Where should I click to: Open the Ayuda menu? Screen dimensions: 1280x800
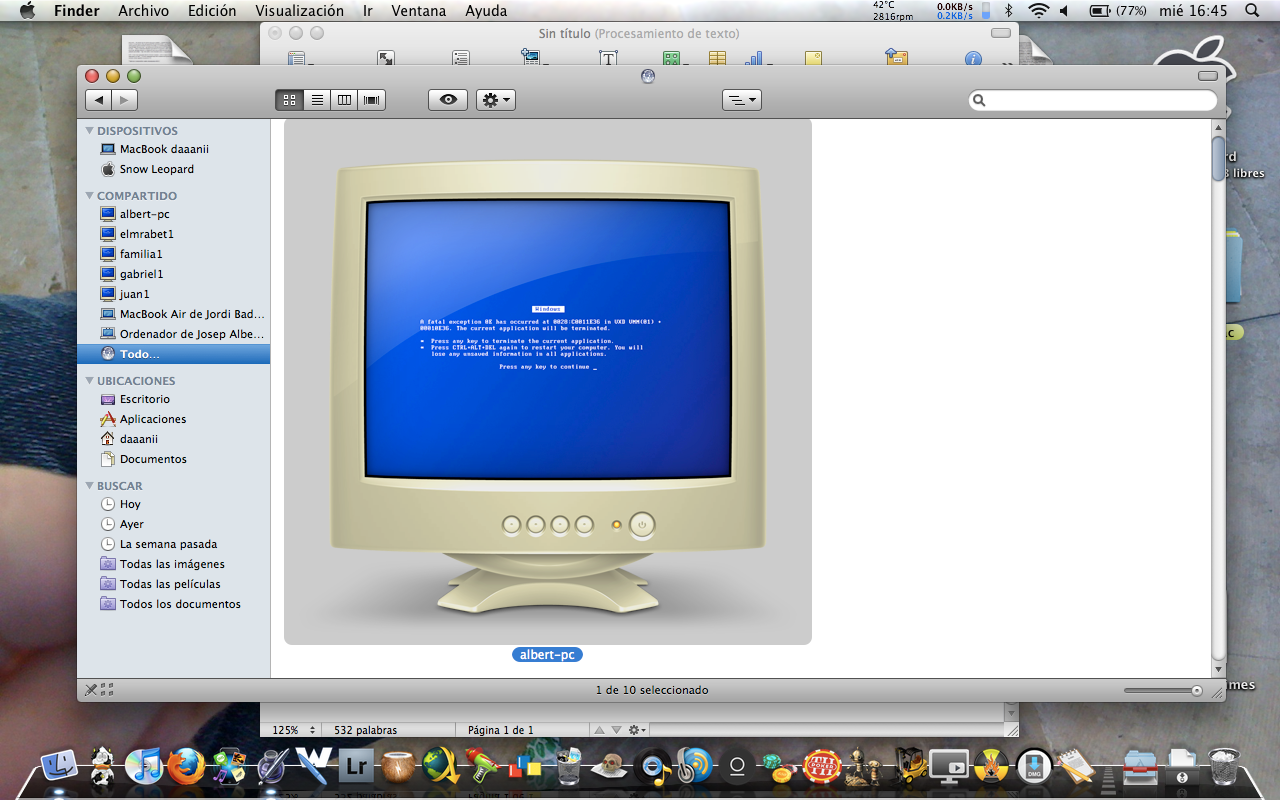(x=486, y=11)
